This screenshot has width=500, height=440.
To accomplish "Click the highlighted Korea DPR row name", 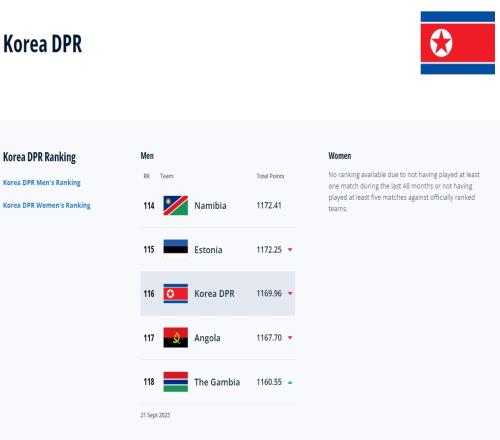I will [x=214, y=294].
